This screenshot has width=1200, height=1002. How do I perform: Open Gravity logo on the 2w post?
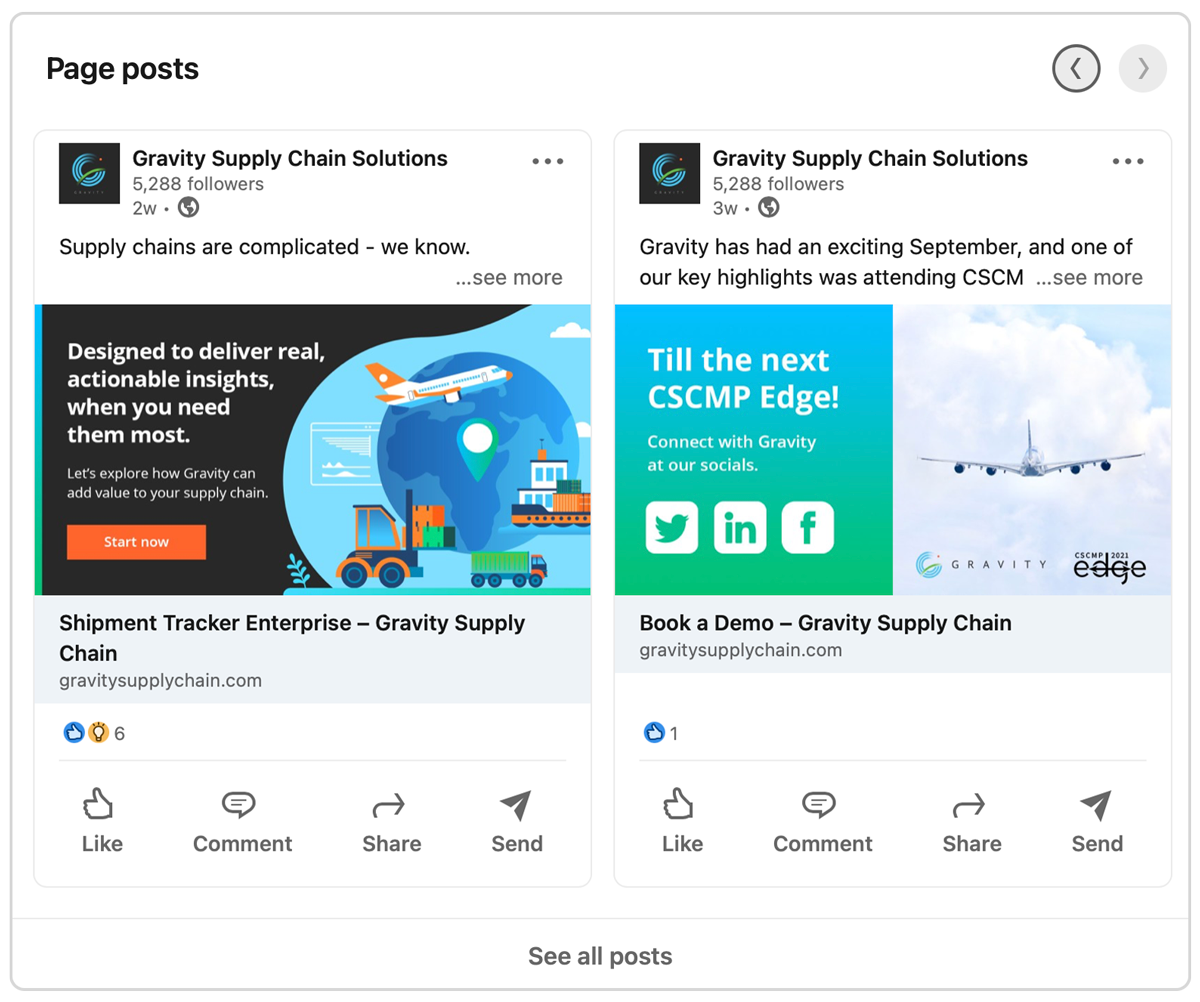90,174
